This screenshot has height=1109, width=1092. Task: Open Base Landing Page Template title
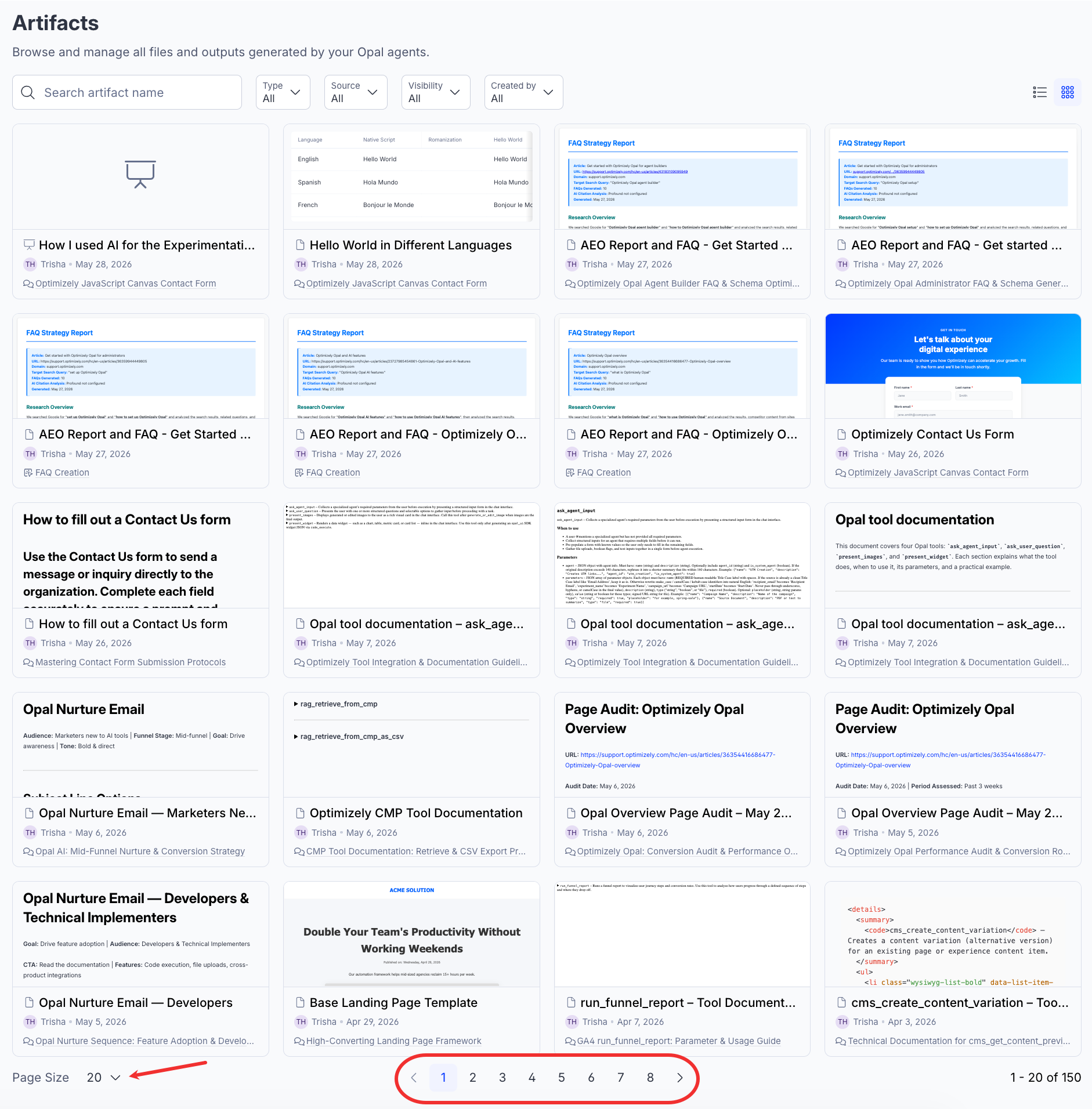point(393,1003)
